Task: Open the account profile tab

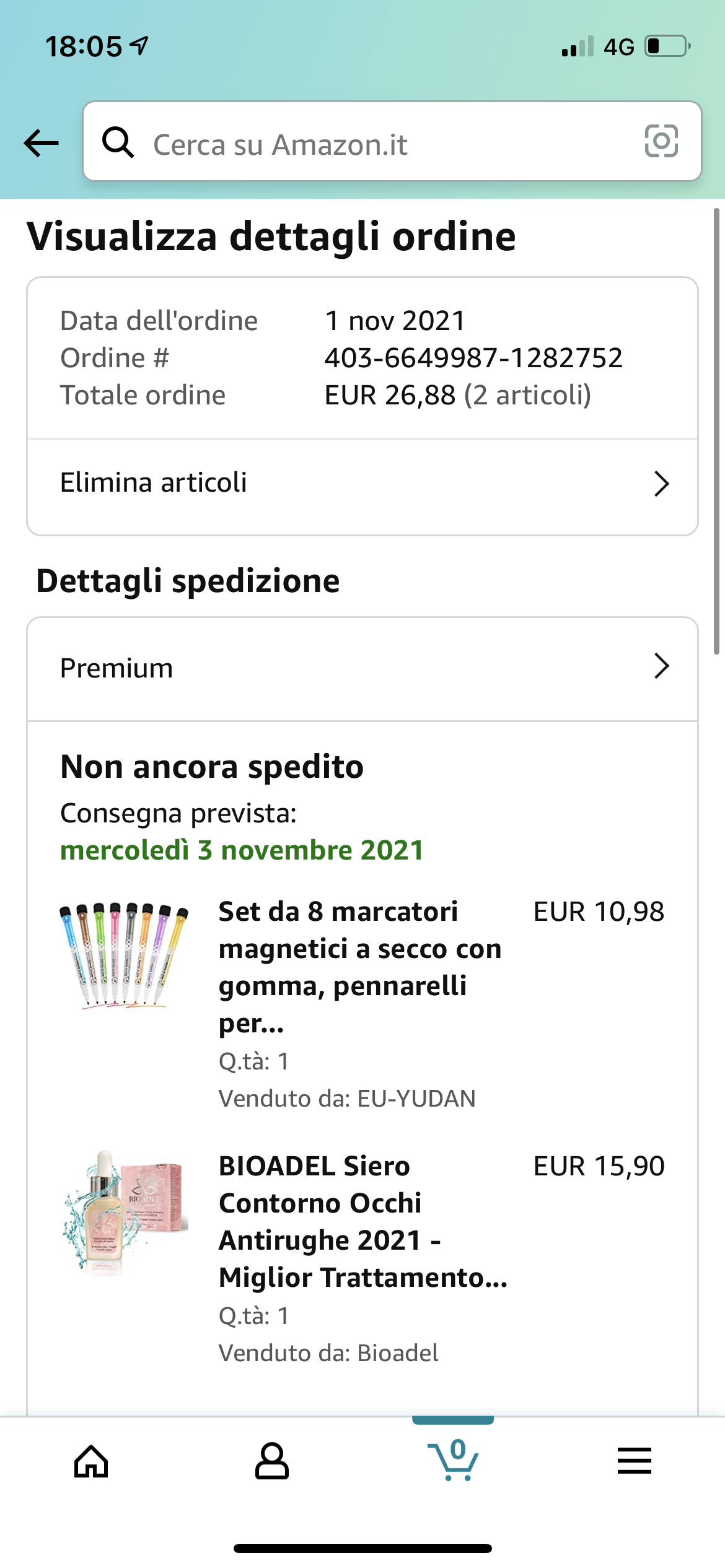Action: coord(271,1461)
